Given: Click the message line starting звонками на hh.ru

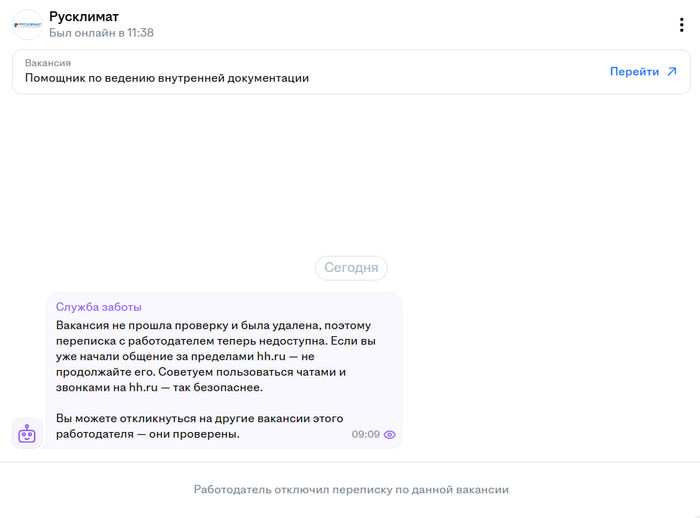Looking at the screenshot, I should point(158,387).
